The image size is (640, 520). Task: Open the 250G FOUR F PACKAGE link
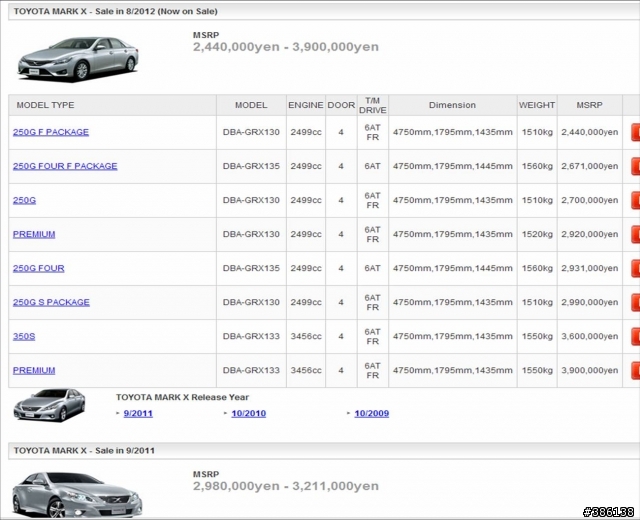(x=65, y=166)
